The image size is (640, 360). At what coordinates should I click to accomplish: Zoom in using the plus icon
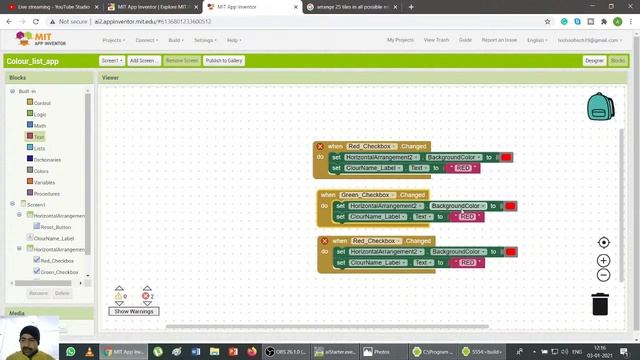[x=603, y=260]
